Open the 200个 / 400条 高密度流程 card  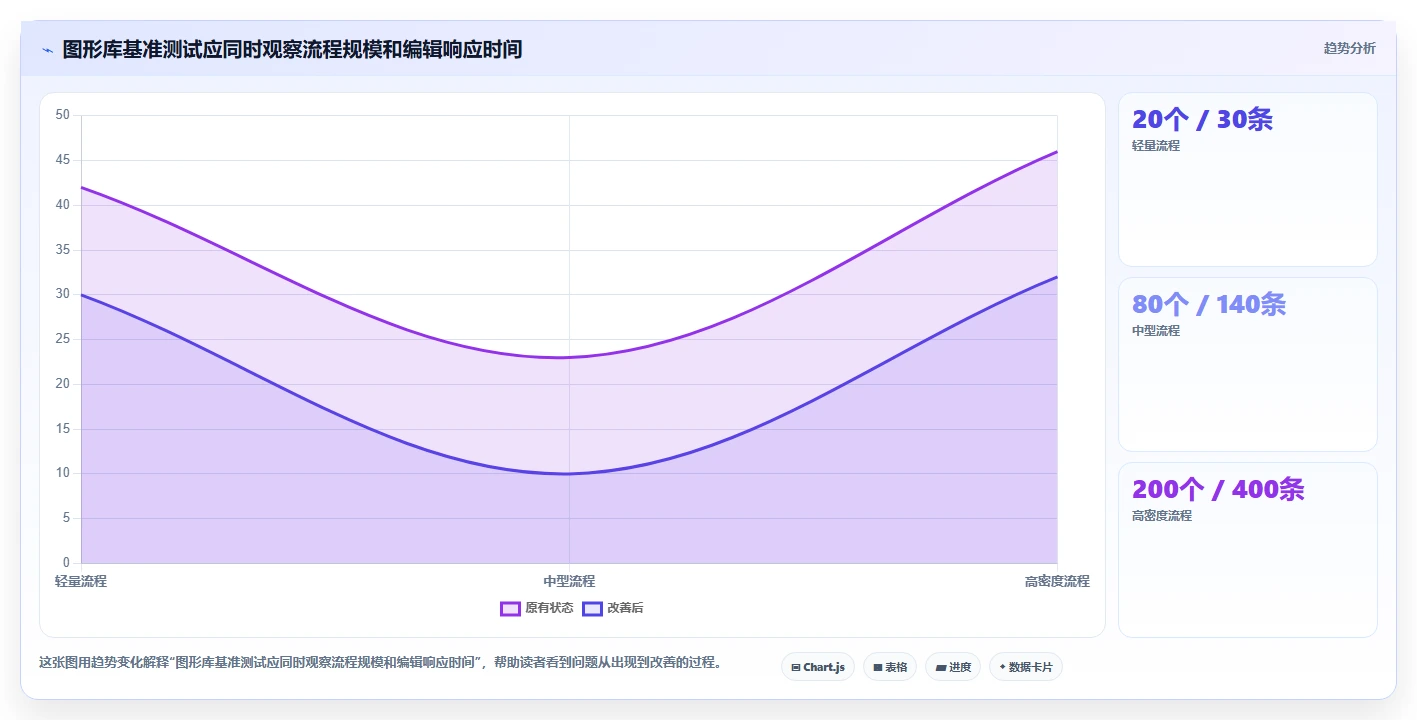[x=1247, y=550]
